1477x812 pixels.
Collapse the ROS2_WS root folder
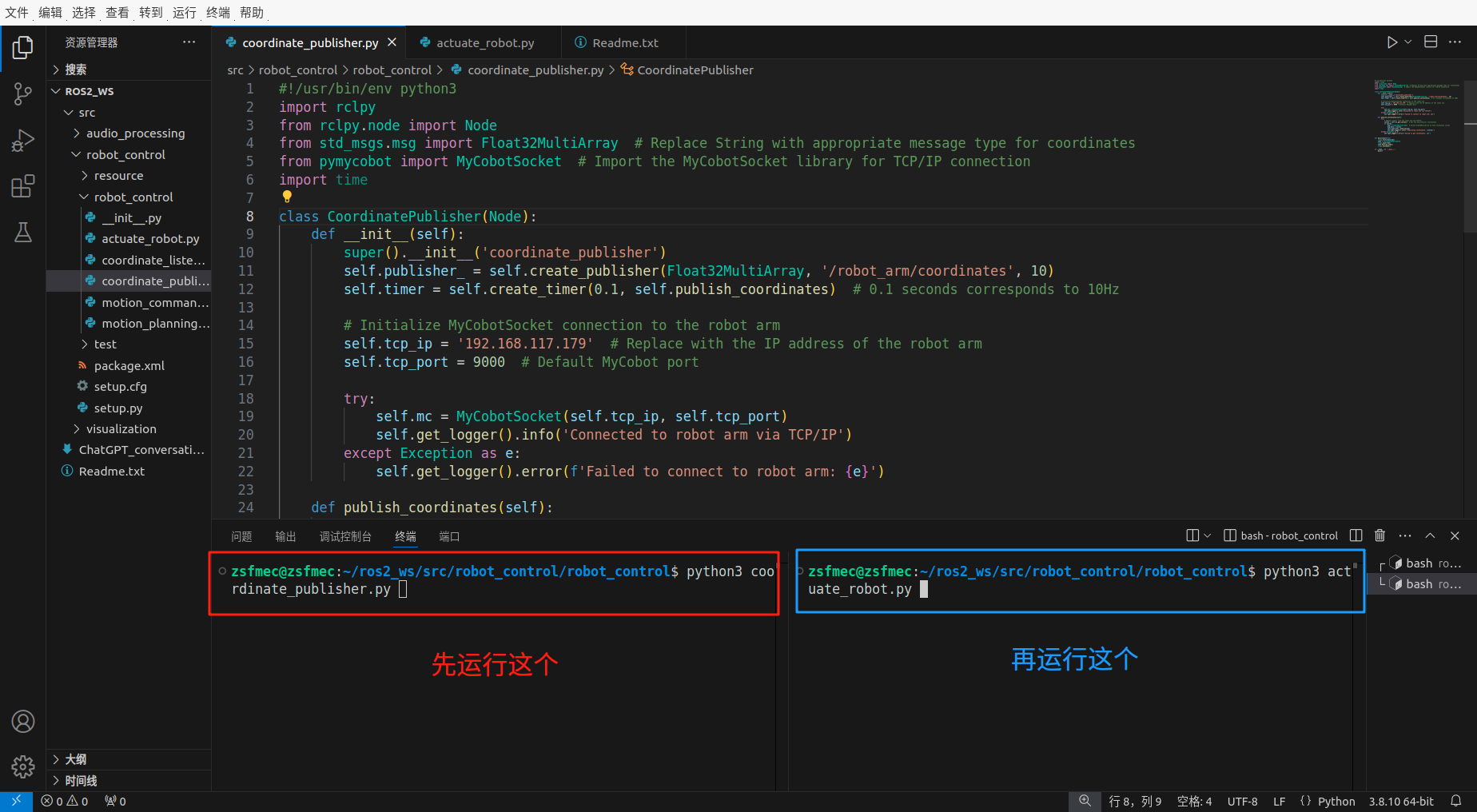coord(129,91)
